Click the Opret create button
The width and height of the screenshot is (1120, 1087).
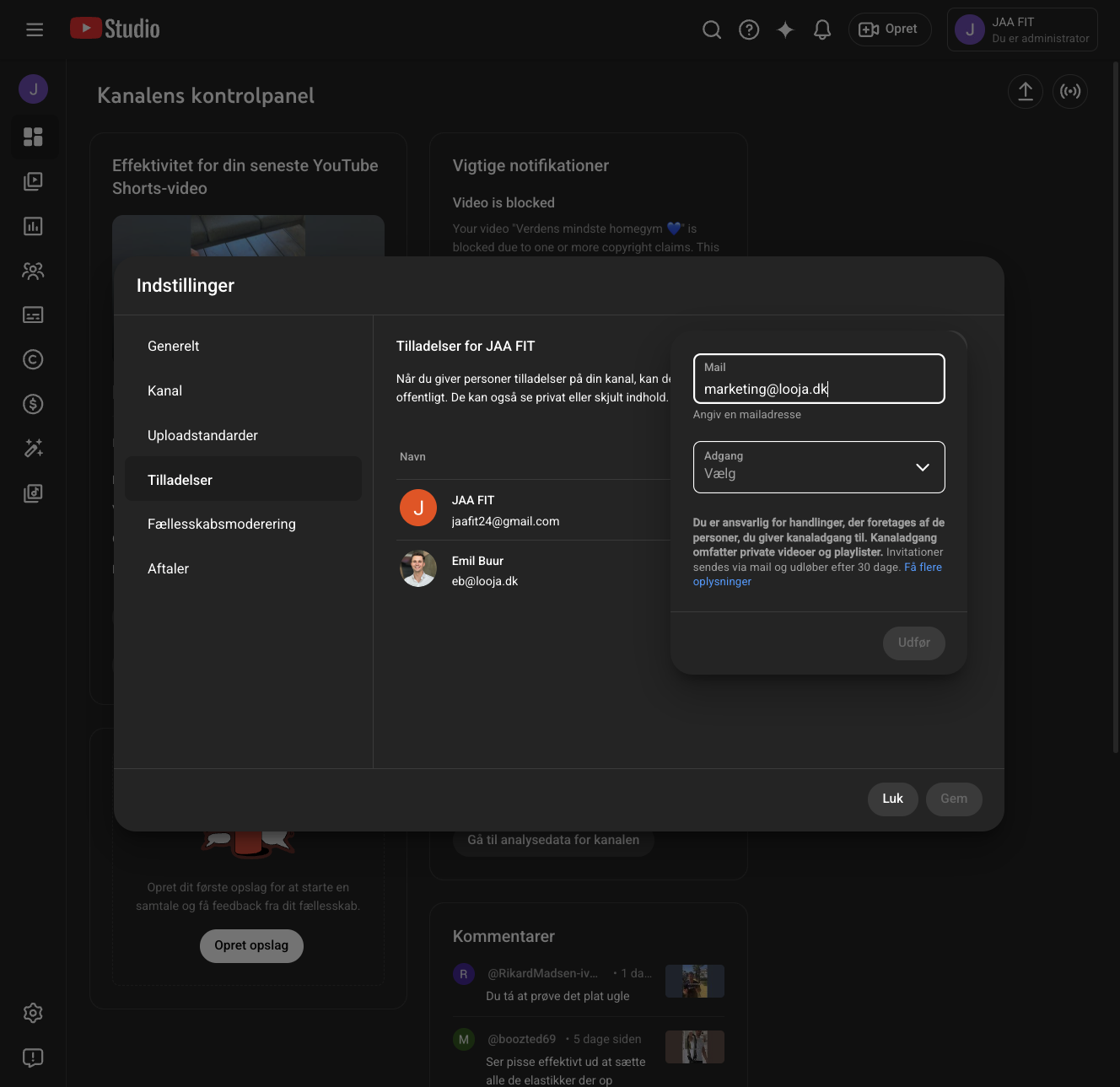pyautogui.click(x=890, y=30)
